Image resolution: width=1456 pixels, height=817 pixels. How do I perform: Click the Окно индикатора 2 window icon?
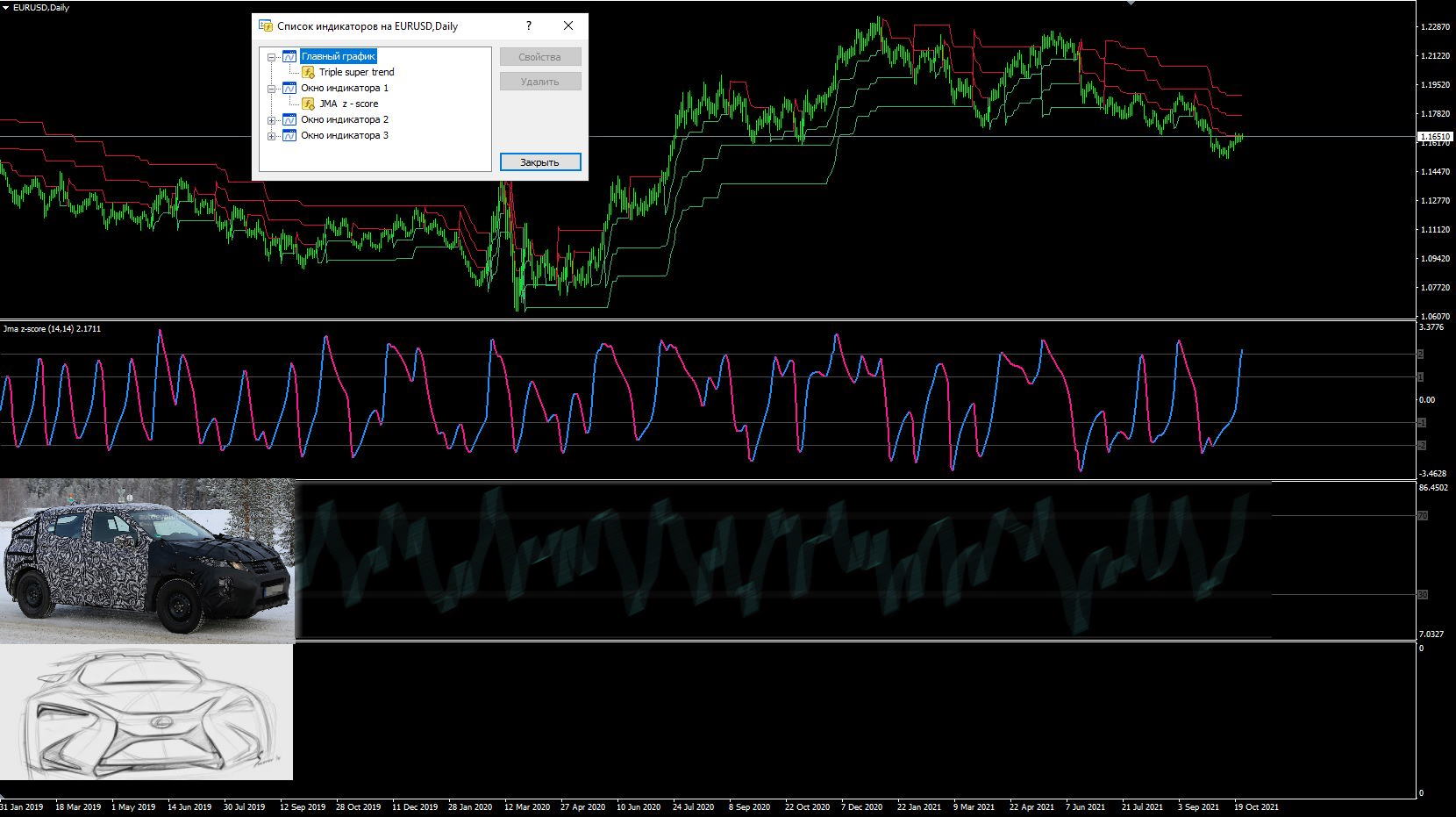click(289, 119)
